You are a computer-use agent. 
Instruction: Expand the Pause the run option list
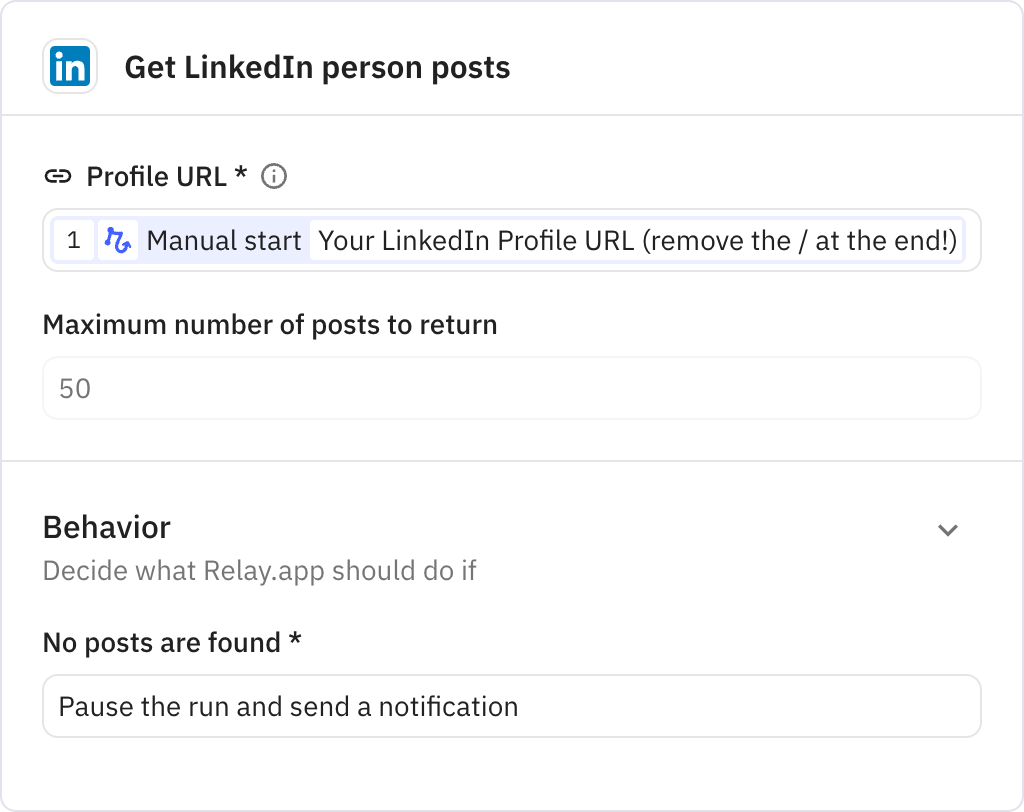click(511, 706)
